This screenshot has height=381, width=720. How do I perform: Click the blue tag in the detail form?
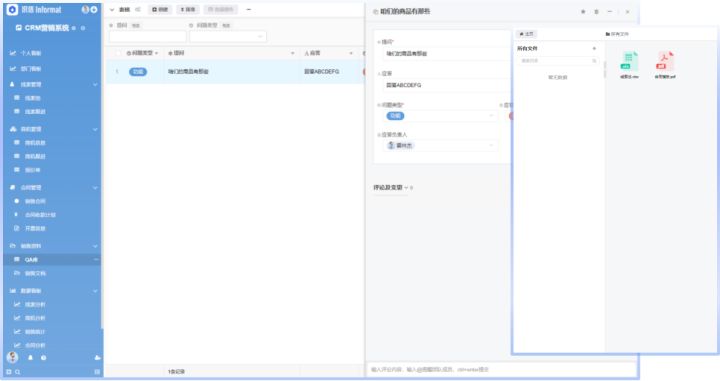coord(395,116)
